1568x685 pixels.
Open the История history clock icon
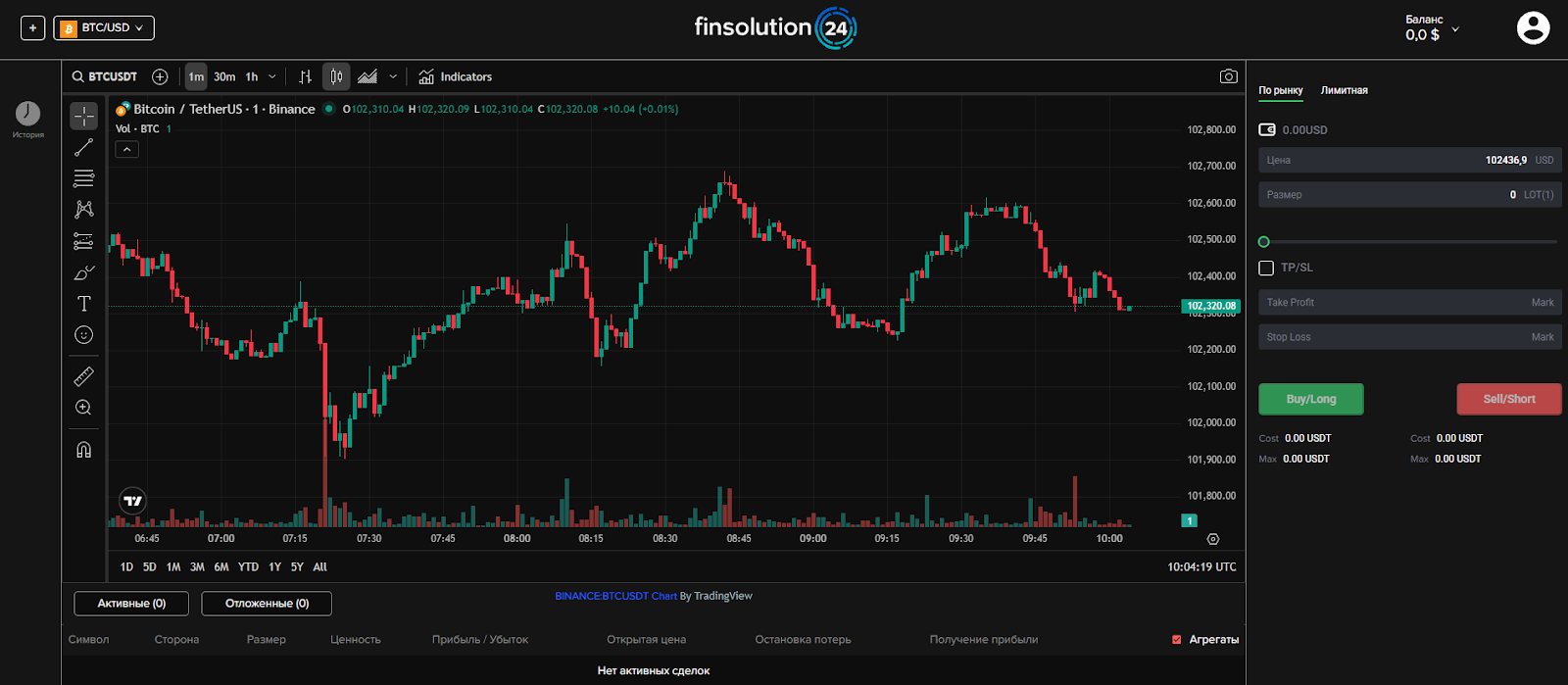[27, 114]
